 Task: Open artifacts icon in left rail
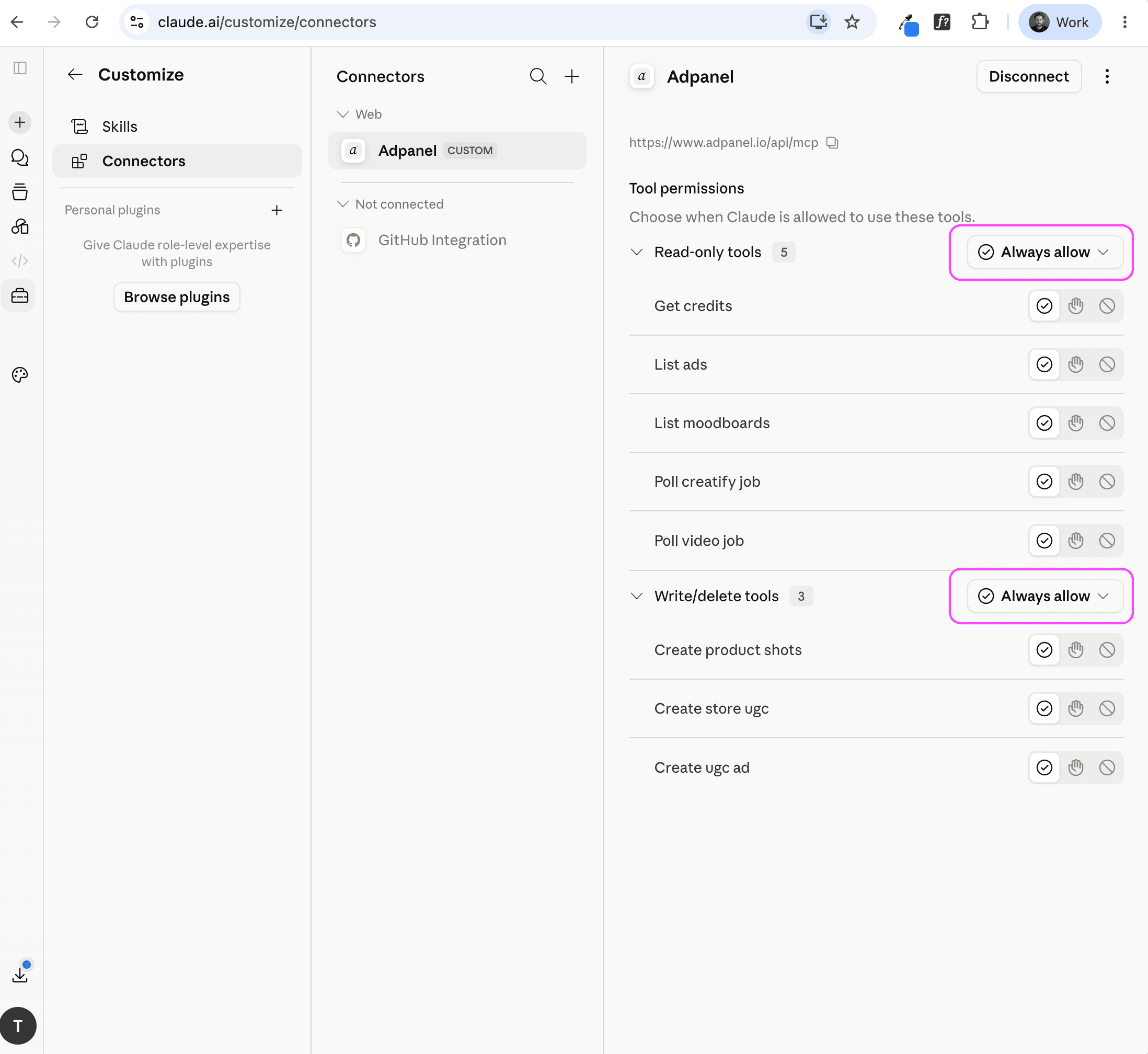[x=20, y=226]
